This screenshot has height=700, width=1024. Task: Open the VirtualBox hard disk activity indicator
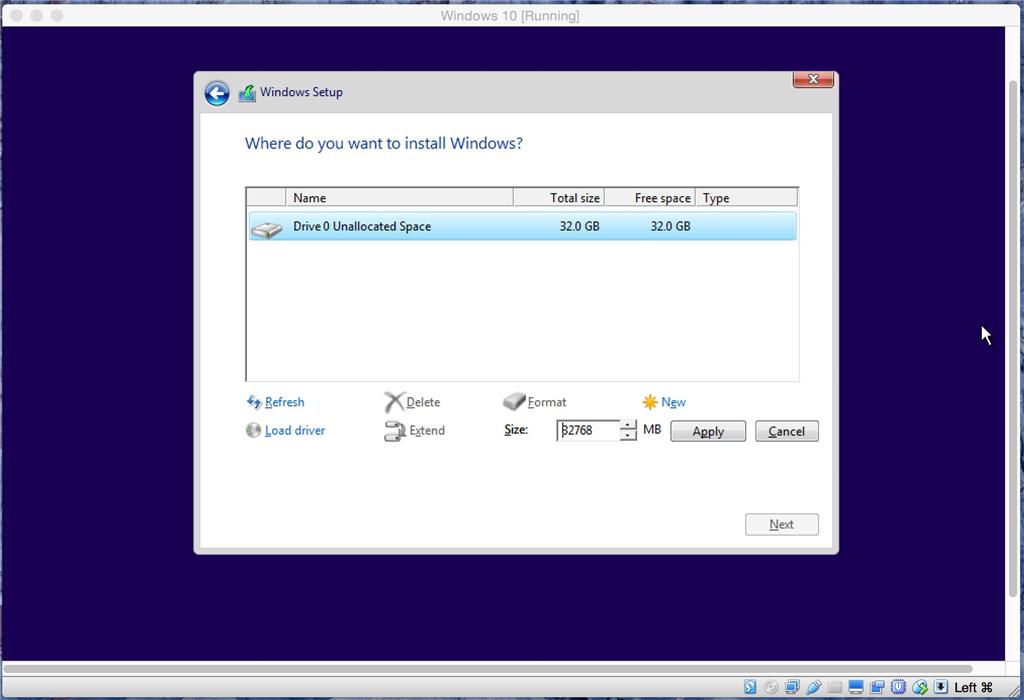tap(750, 686)
